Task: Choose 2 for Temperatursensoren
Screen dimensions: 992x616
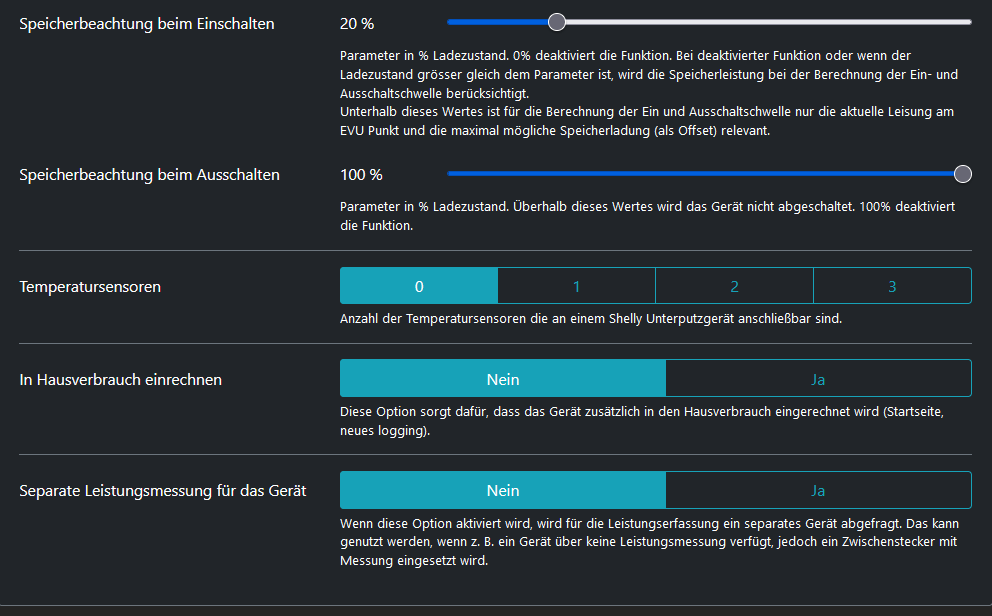Action: point(734,286)
